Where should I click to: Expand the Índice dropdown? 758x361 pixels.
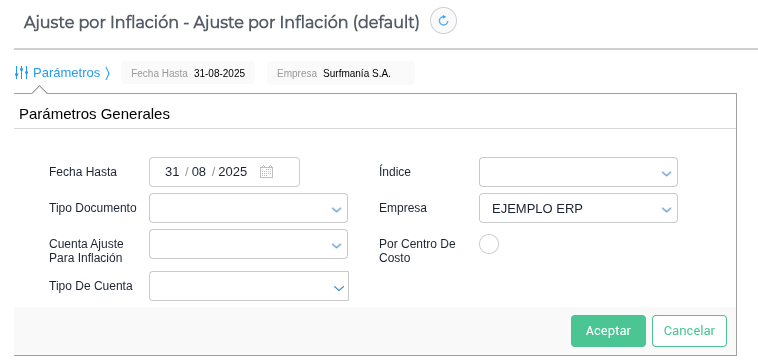(x=578, y=172)
